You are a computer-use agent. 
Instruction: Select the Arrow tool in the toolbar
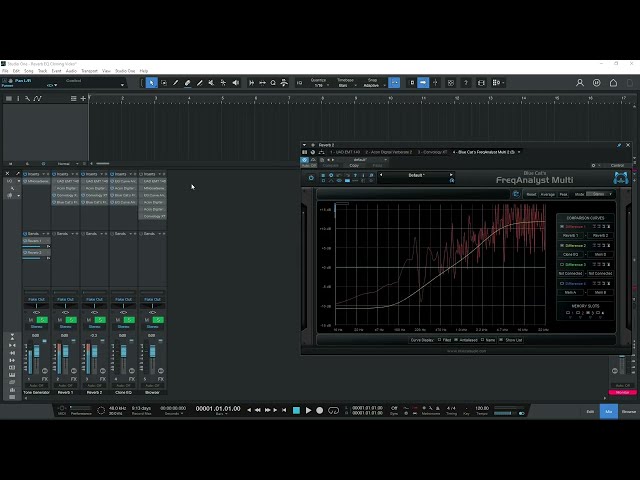click(151, 83)
